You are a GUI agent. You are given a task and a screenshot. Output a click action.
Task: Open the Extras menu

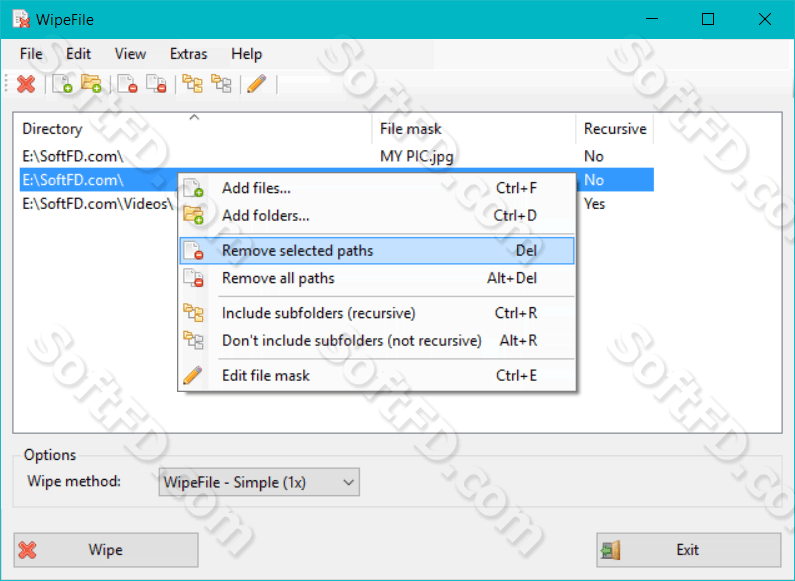(x=189, y=54)
